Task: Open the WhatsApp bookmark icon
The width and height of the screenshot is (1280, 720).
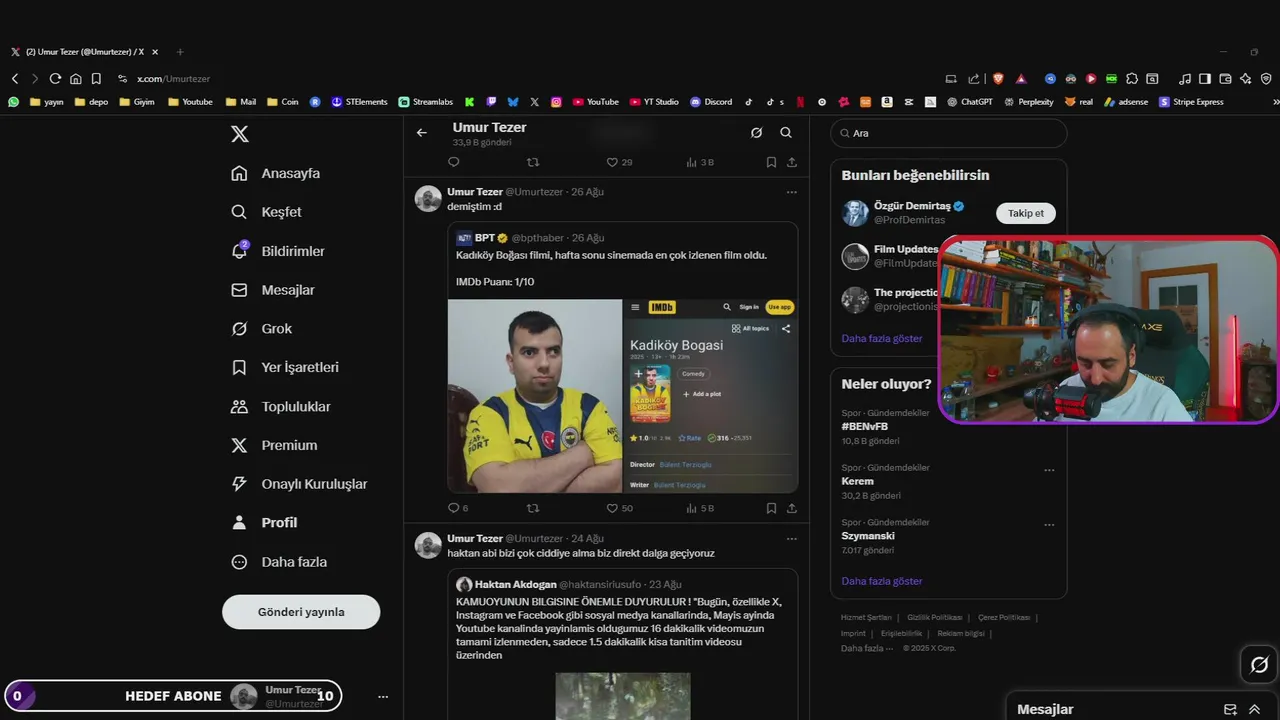Action: 14,101
